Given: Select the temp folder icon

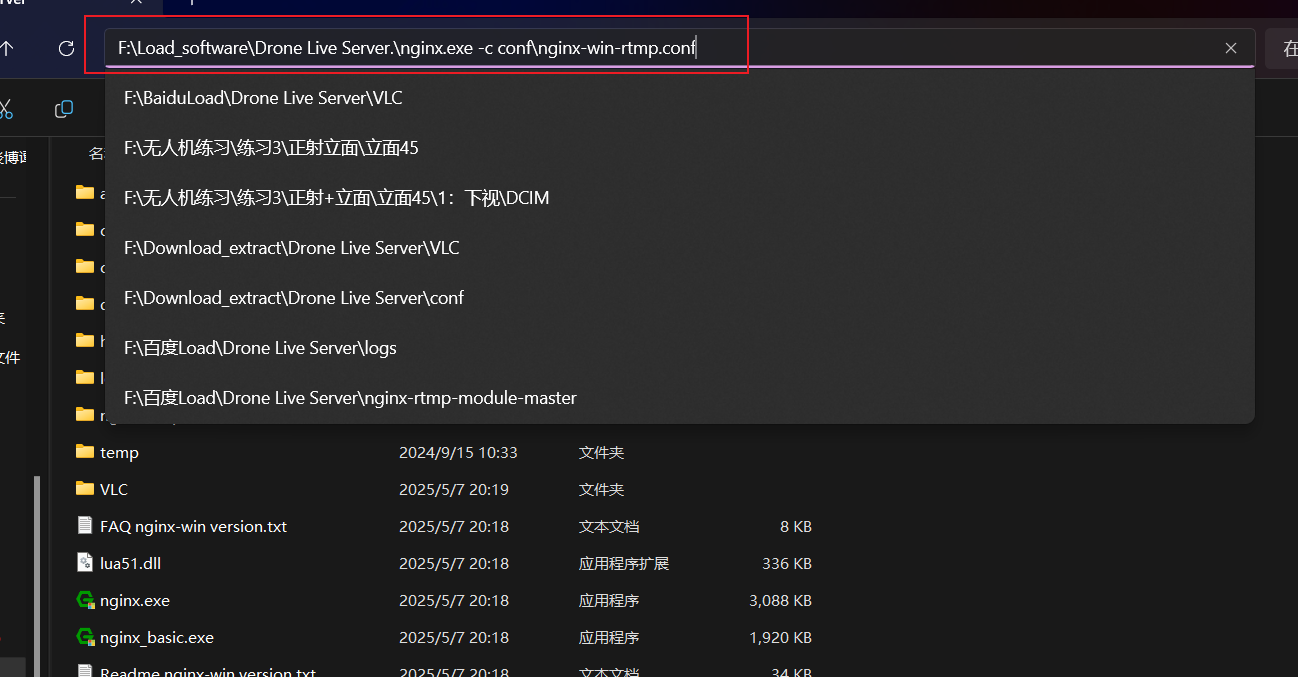Looking at the screenshot, I should click(85, 452).
